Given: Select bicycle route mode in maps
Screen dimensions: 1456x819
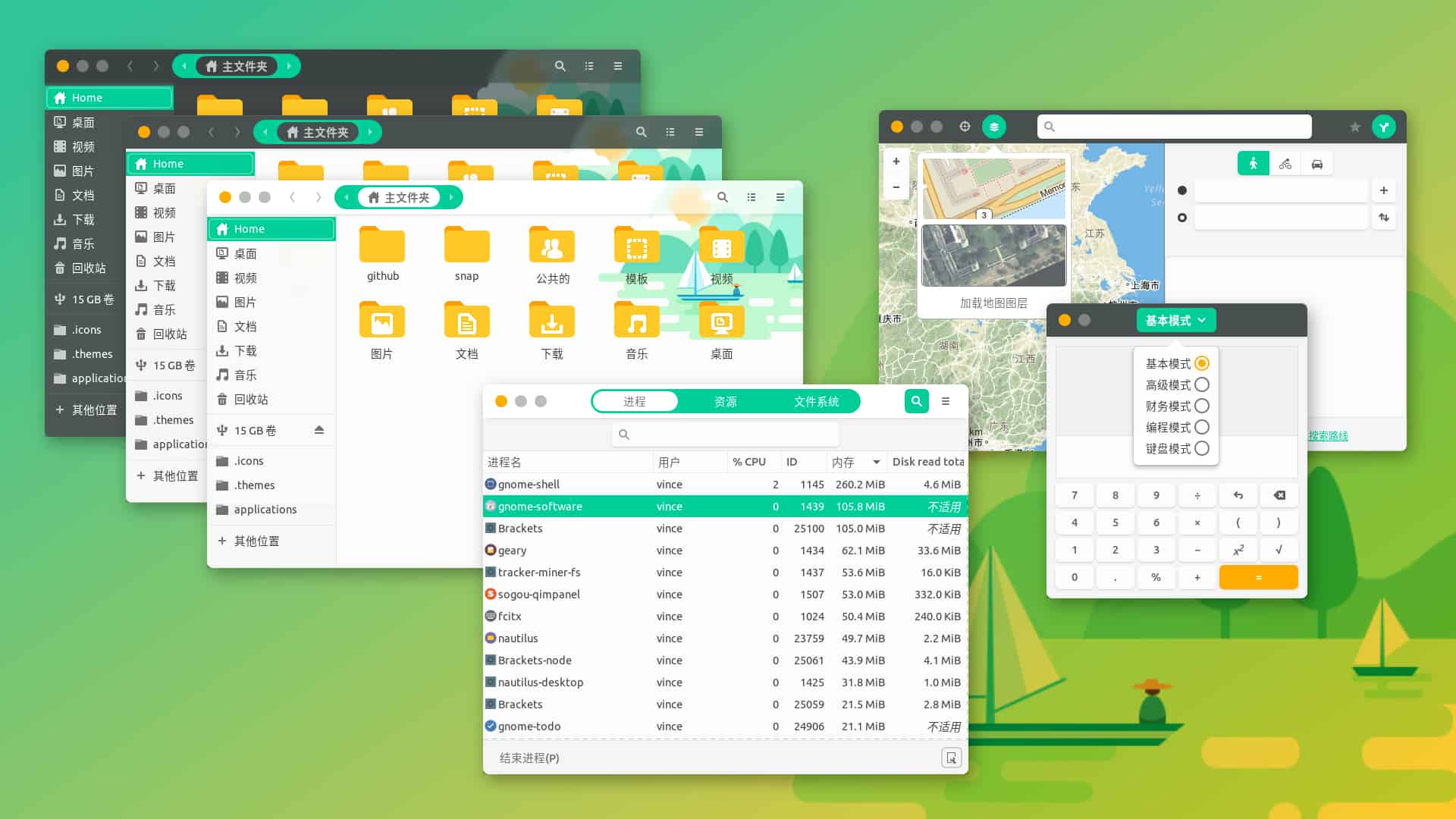Looking at the screenshot, I should 1285,163.
